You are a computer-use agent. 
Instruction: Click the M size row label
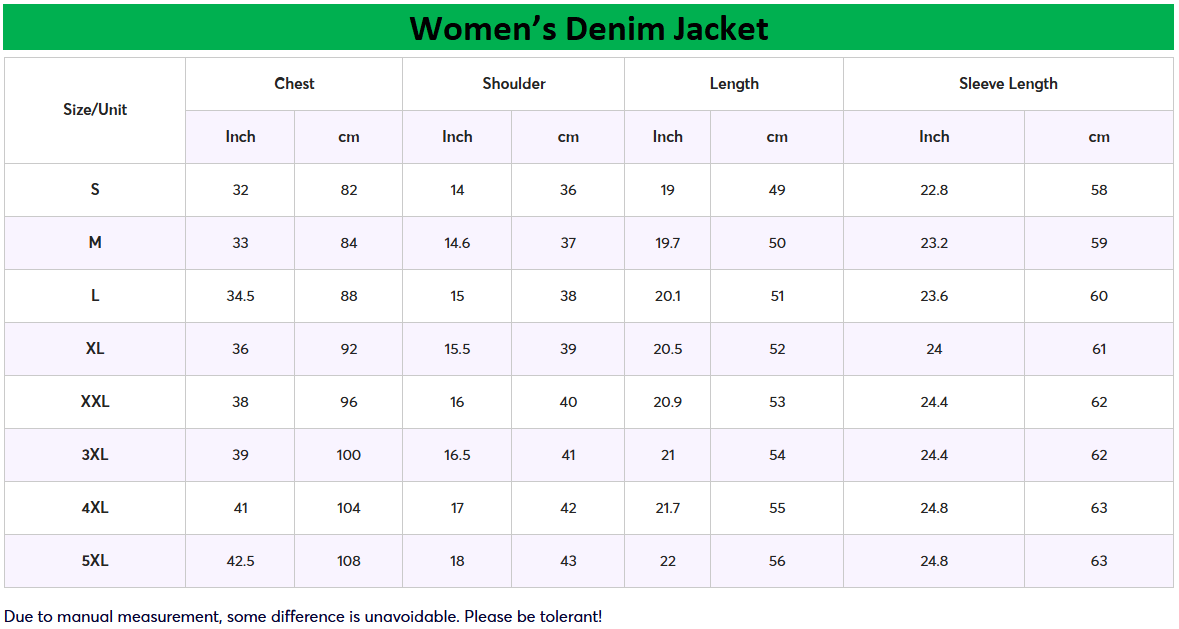95,243
